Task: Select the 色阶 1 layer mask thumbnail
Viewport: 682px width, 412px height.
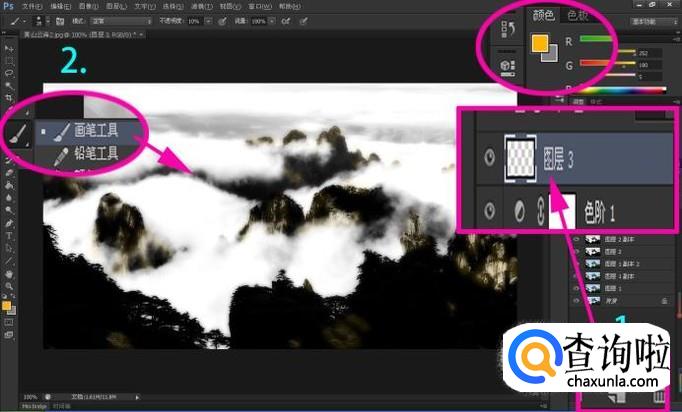Action: [x=562, y=210]
